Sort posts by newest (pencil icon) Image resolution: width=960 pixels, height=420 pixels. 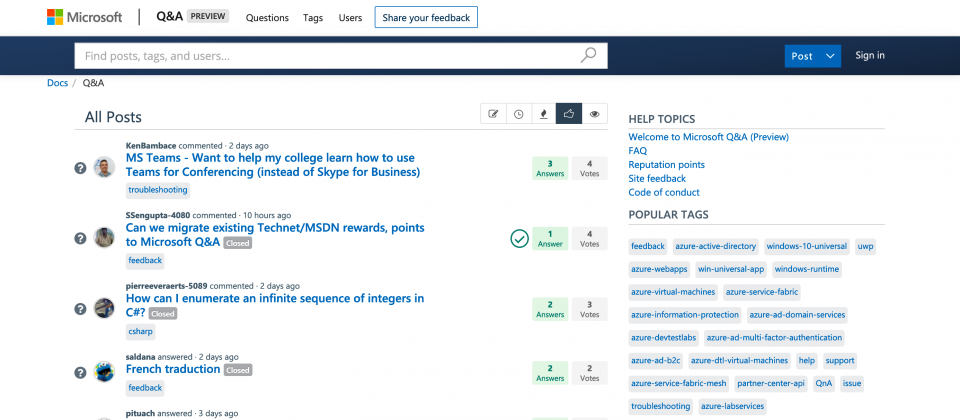[493, 114]
